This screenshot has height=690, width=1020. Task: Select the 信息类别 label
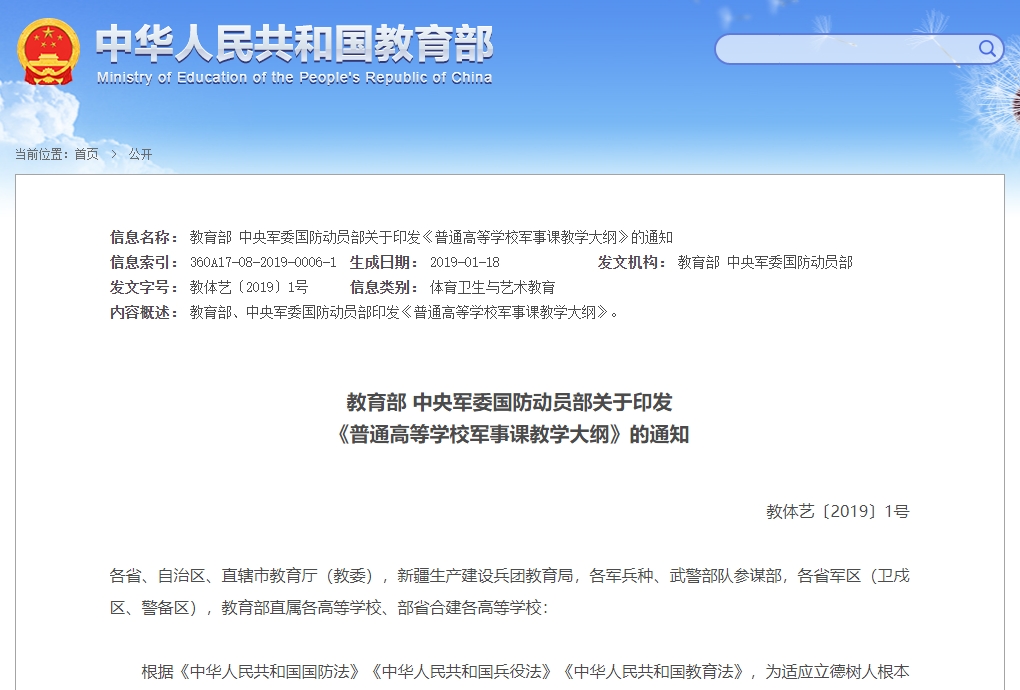tap(384, 287)
